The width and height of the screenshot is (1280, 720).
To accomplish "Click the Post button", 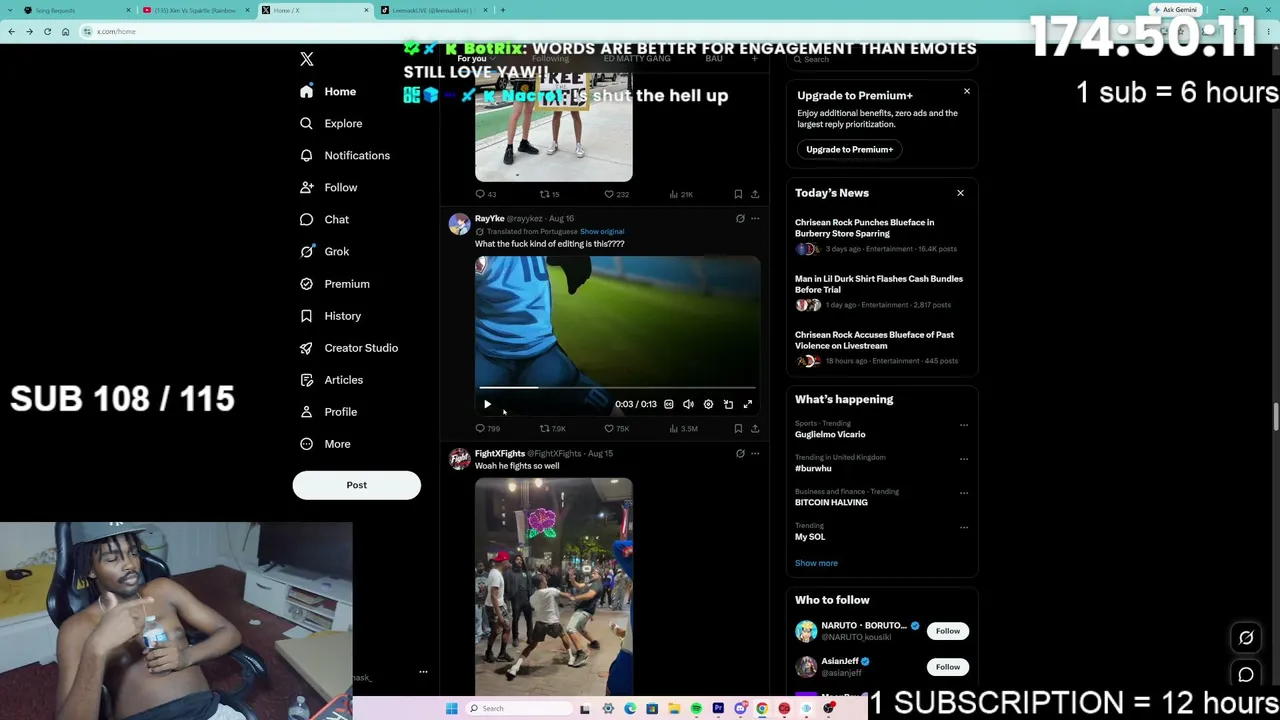I will 356,485.
